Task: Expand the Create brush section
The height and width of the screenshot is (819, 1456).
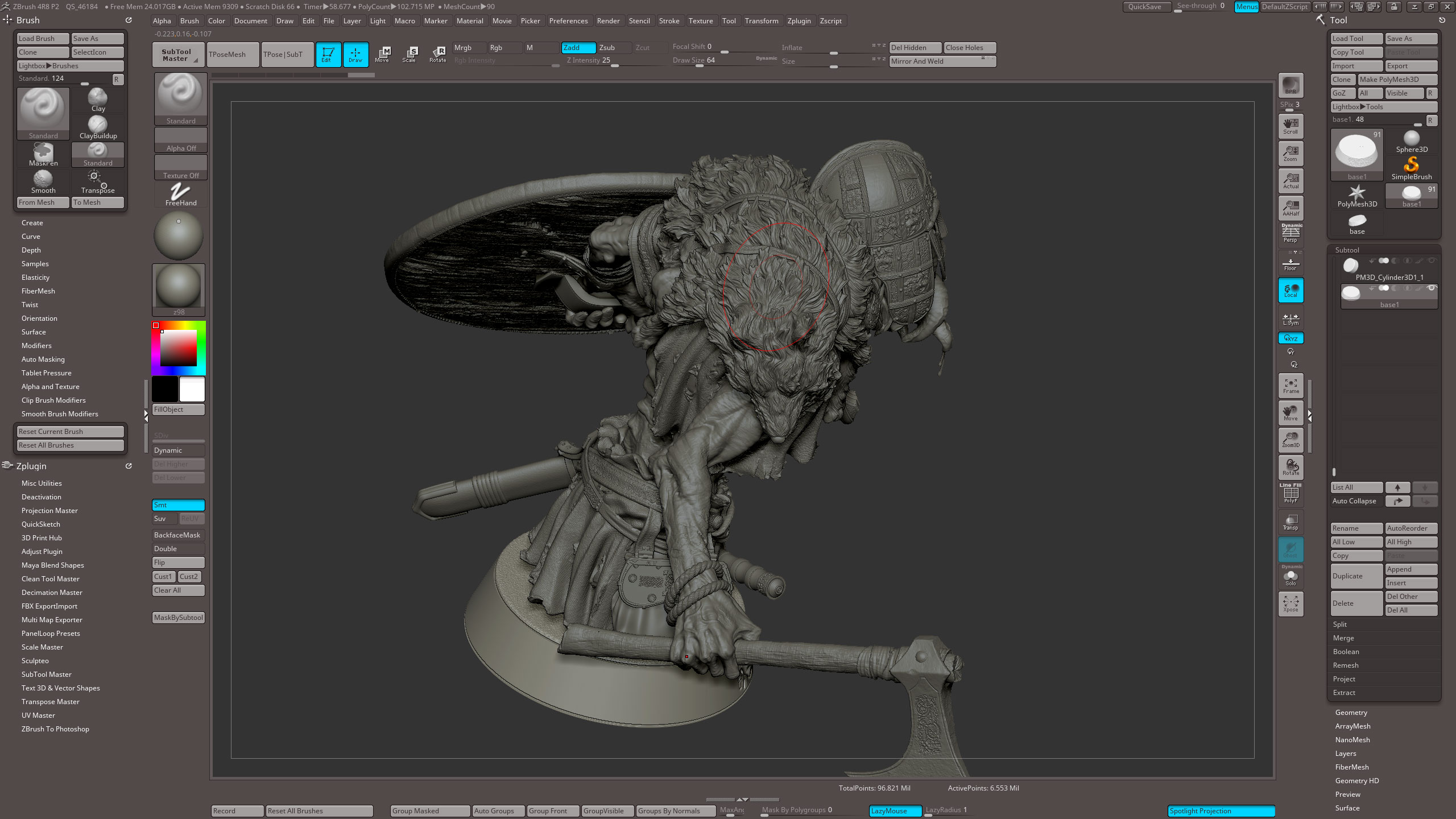Action: coord(32,223)
